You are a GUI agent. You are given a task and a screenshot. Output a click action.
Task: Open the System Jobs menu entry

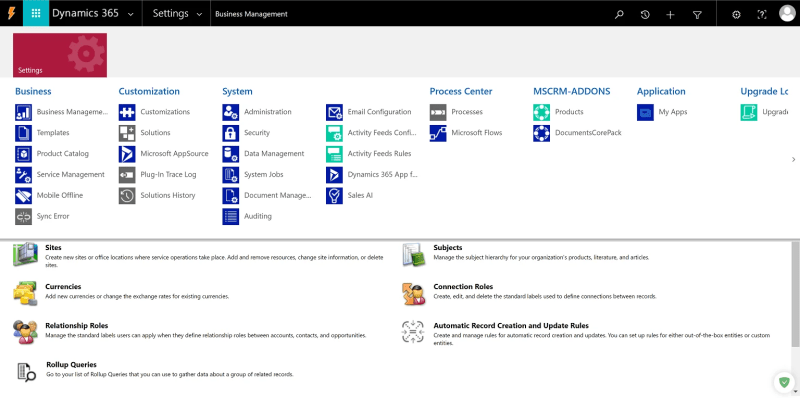(x=263, y=175)
